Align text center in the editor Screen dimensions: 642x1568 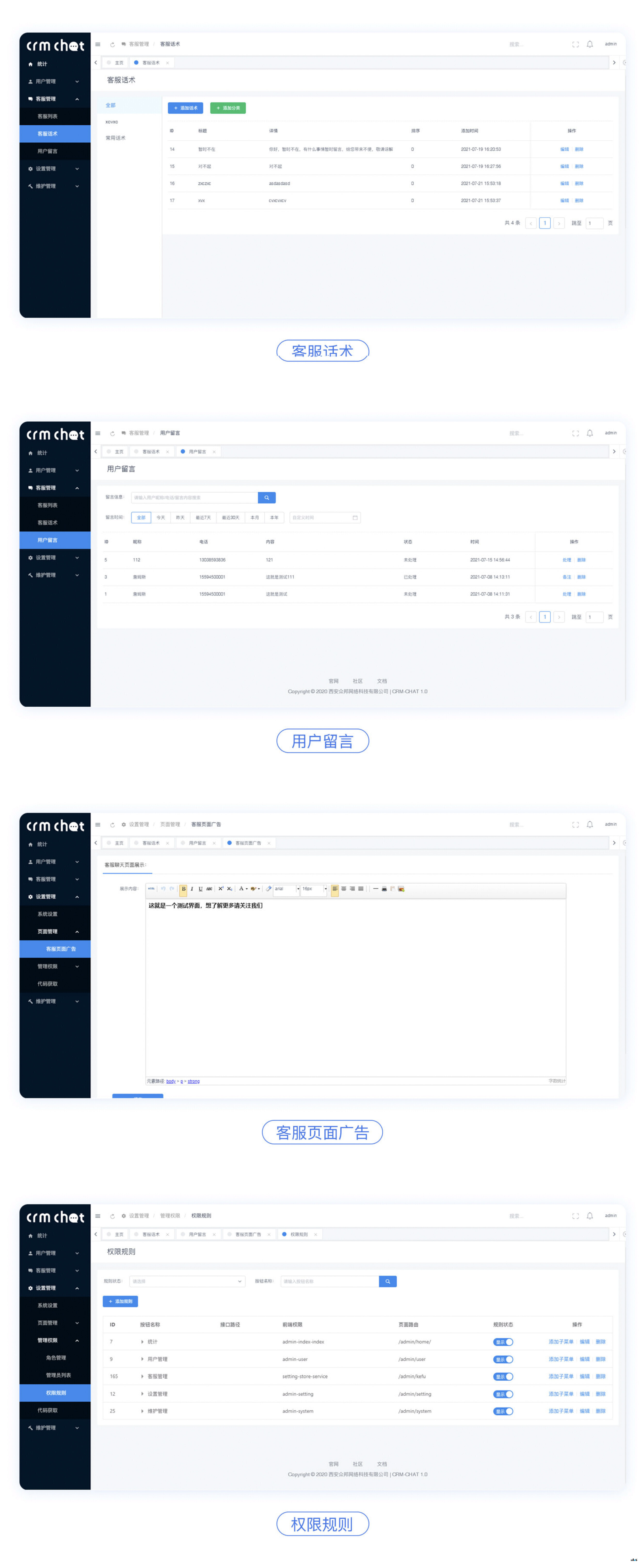pyautogui.click(x=343, y=889)
